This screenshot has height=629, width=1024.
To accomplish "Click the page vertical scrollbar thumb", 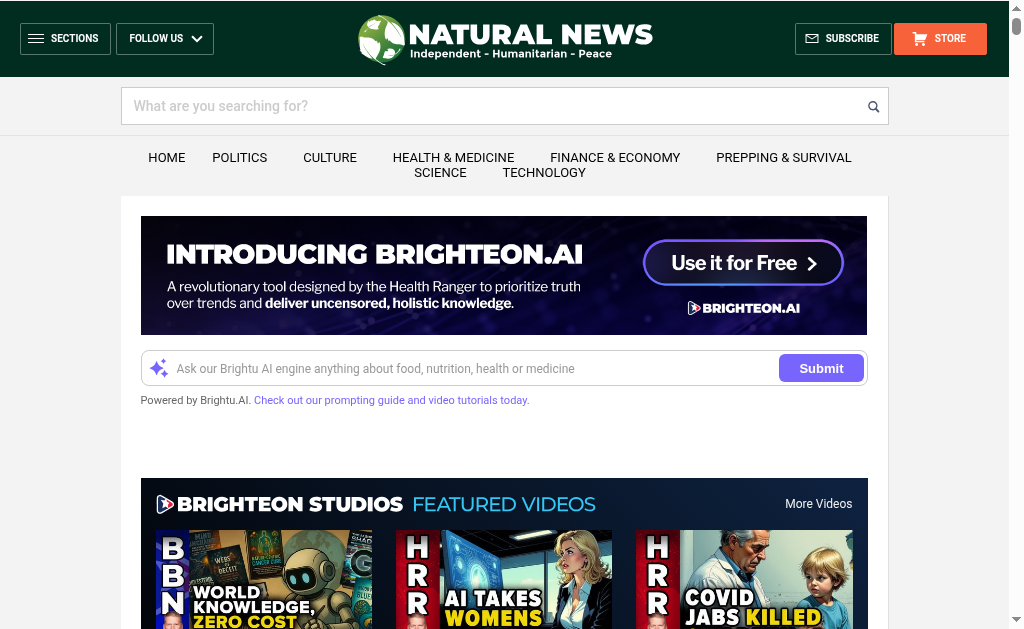I will tap(1016, 20).
